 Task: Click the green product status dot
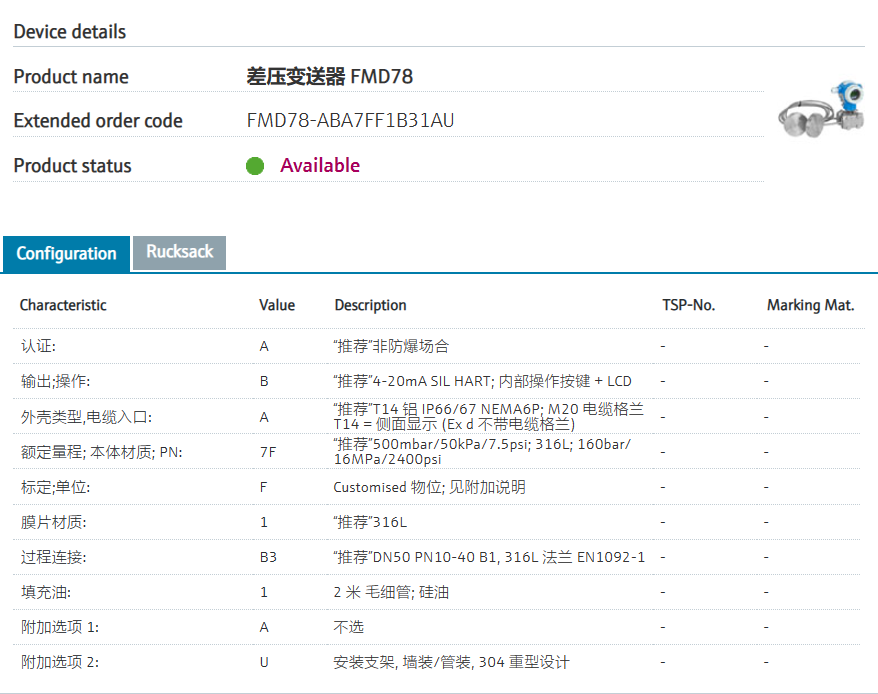click(x=255, y=166)
